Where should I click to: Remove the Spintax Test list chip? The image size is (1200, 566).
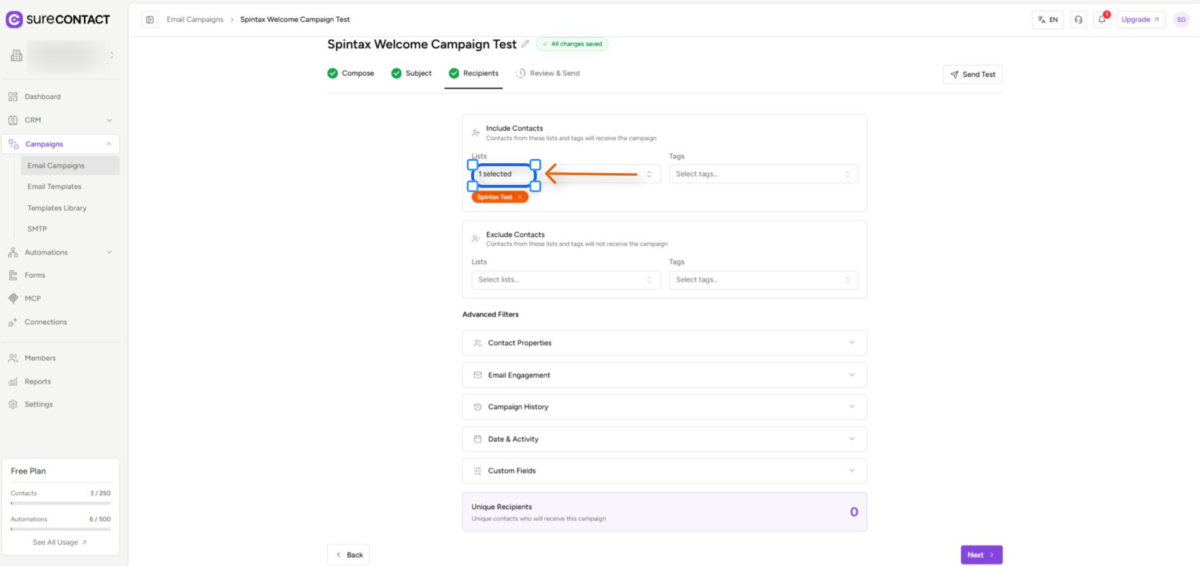pos(520,197)
